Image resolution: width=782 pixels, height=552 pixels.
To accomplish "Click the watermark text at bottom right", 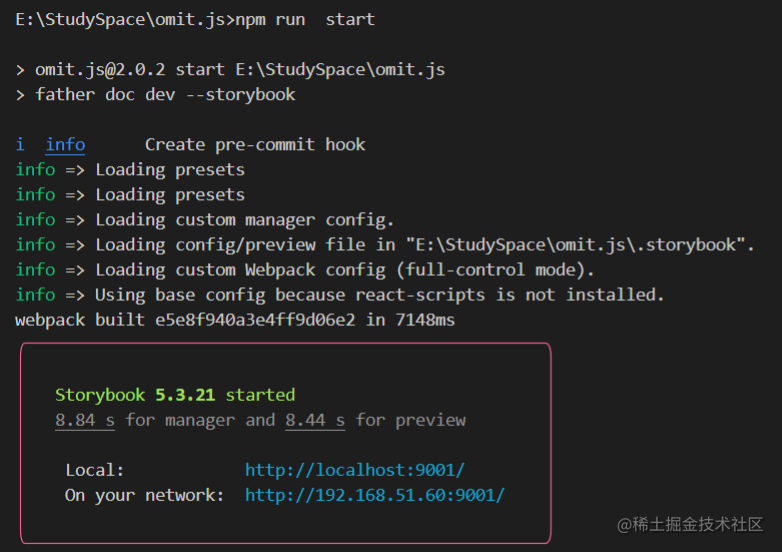I will pyautogui.click(x=690, y=525).
